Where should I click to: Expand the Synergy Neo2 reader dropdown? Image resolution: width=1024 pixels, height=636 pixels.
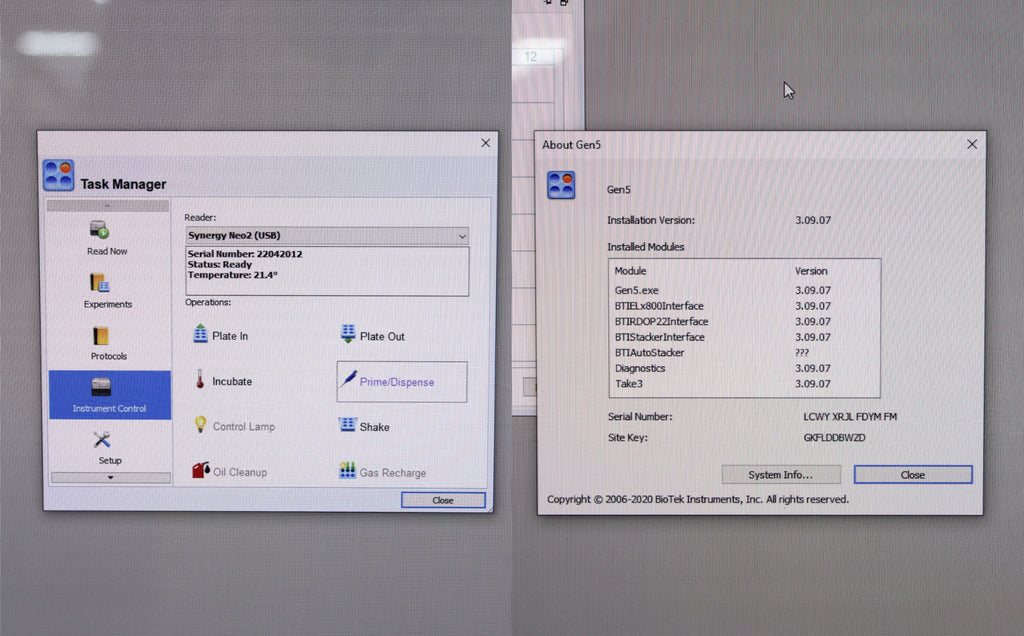pos(327,236)
